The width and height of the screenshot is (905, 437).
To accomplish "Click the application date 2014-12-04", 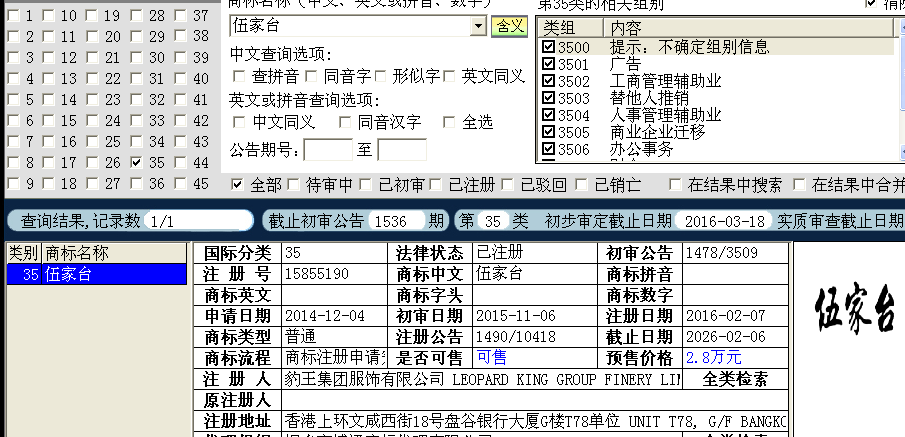I will (x=325, y=316).
